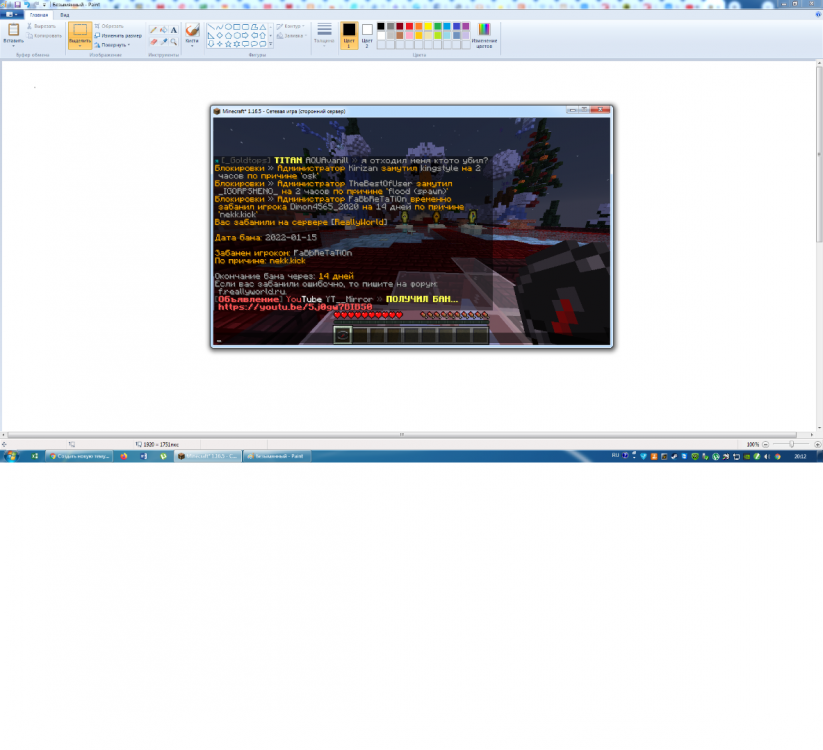Open the Windows Start button

pyautogui.click(x=11, y=456)
